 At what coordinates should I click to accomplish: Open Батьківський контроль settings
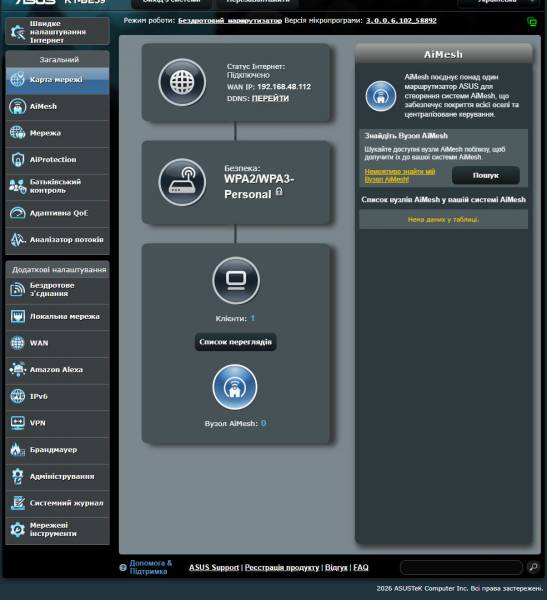click(58, 186)
